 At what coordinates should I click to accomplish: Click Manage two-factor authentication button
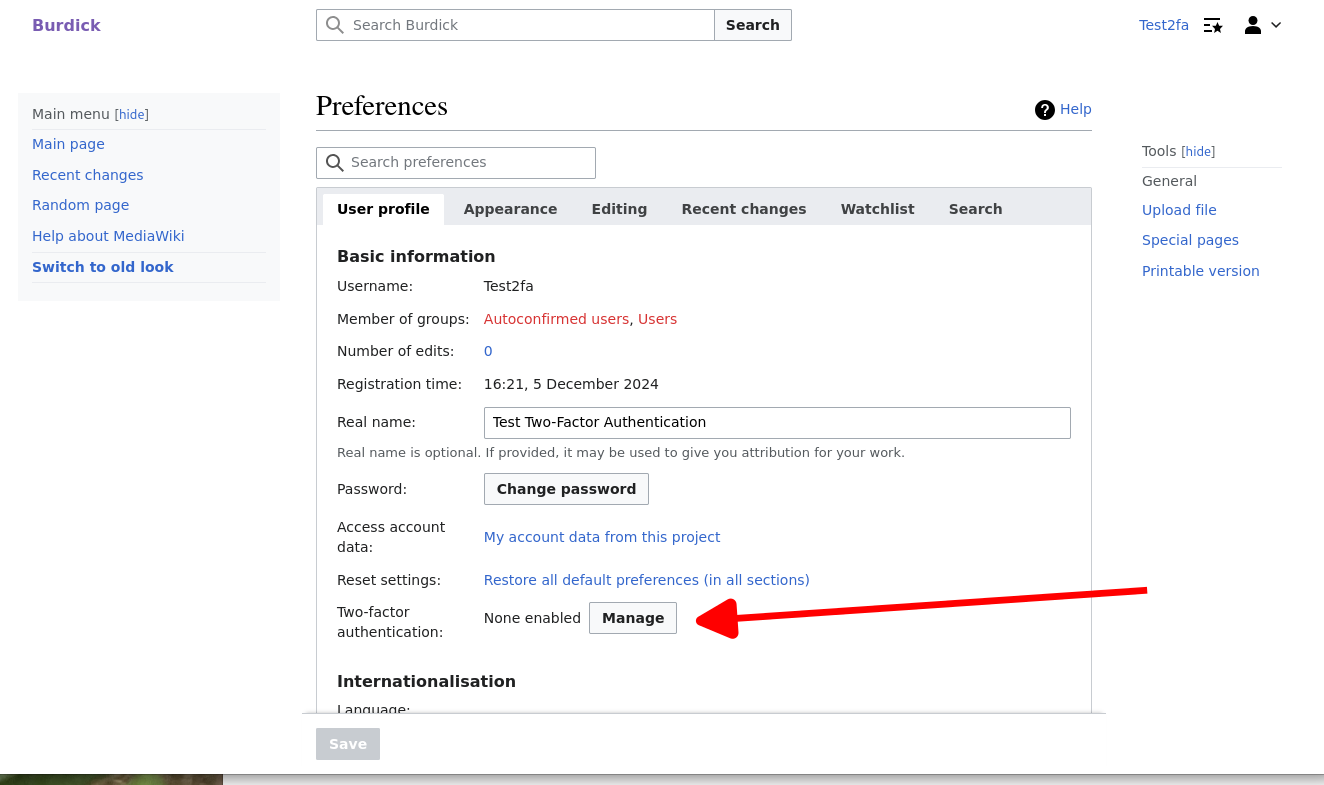pos(633,618)
